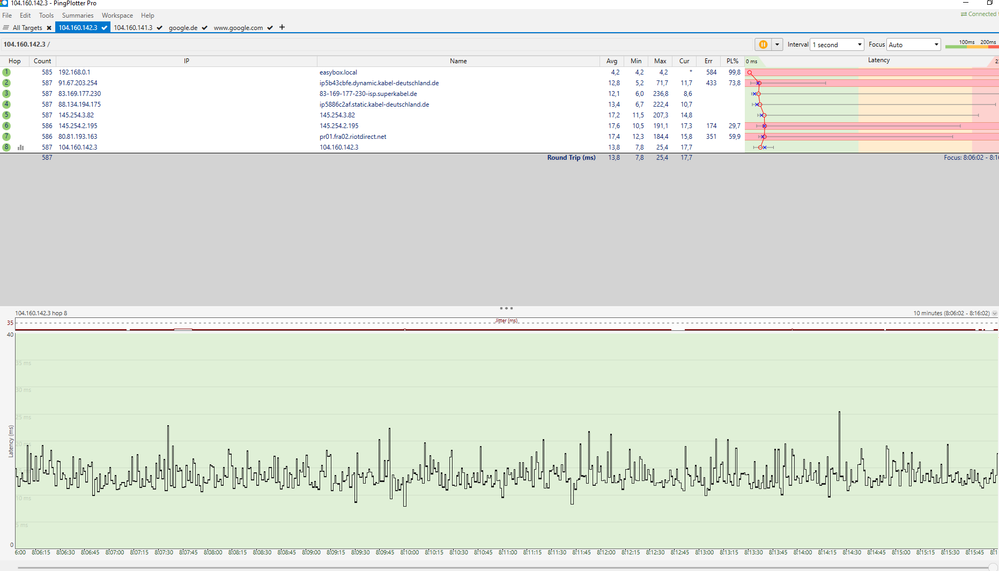The width and height of the screenshot is (999, 571).
Task: Close the All Targets tab with its X
Action: point(49,28)
